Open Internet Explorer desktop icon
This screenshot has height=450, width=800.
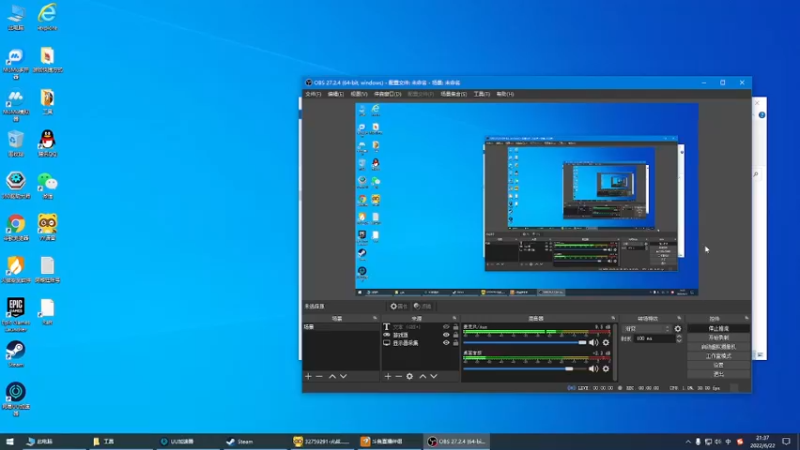pyautogui.click(x=47, y=17)
